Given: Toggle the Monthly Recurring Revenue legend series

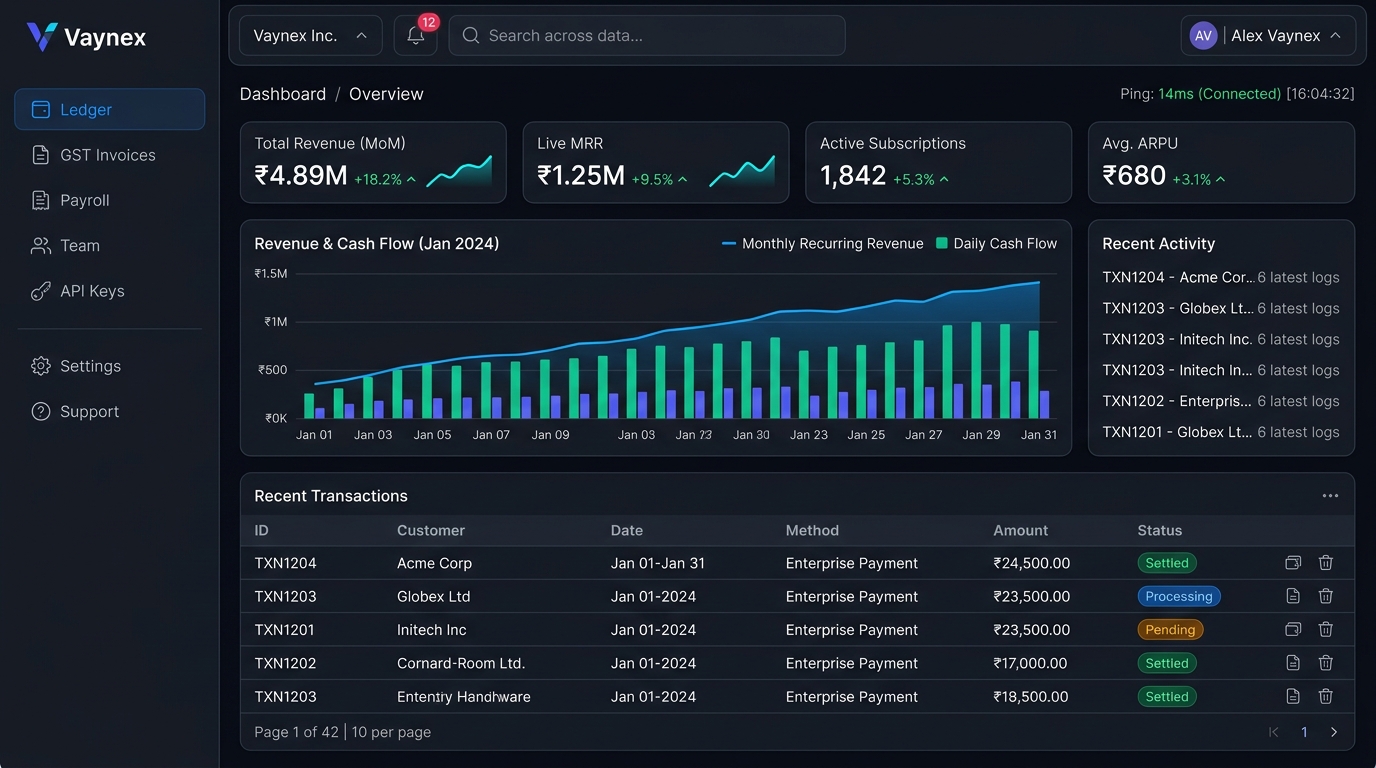Looking at the screenshot, I should [x=822, y=244].
